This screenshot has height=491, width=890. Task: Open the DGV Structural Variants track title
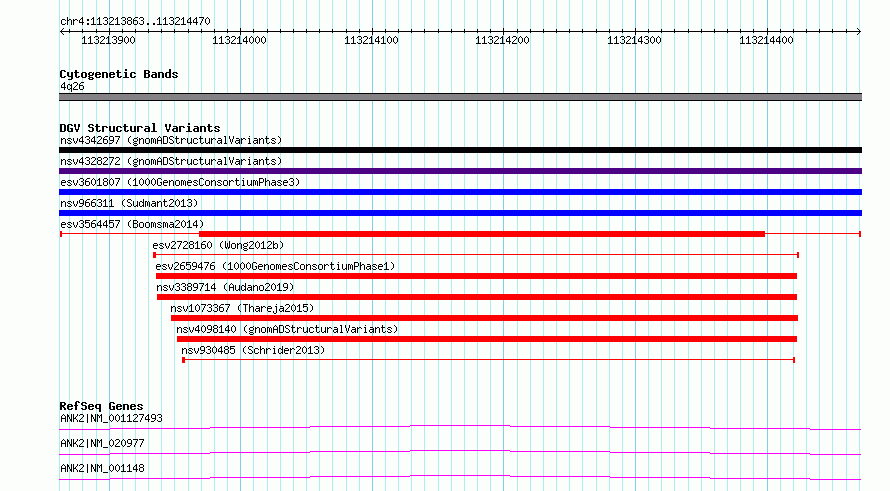click(140, 128)
